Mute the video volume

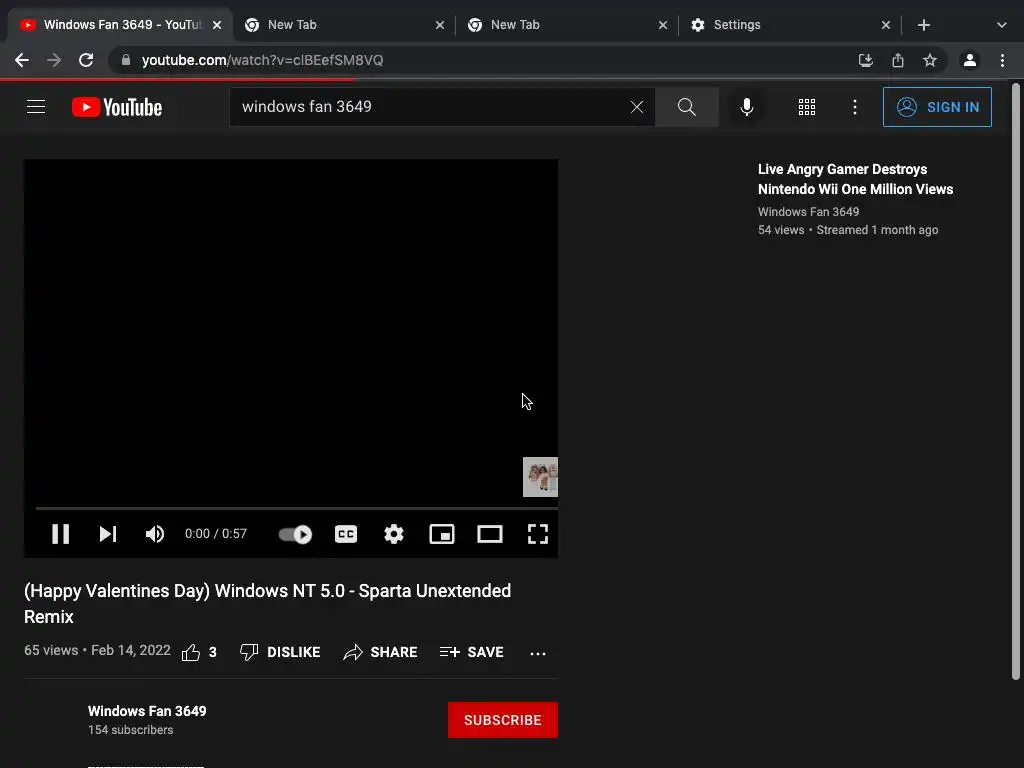pyautogui.click(x=155, y=534)
